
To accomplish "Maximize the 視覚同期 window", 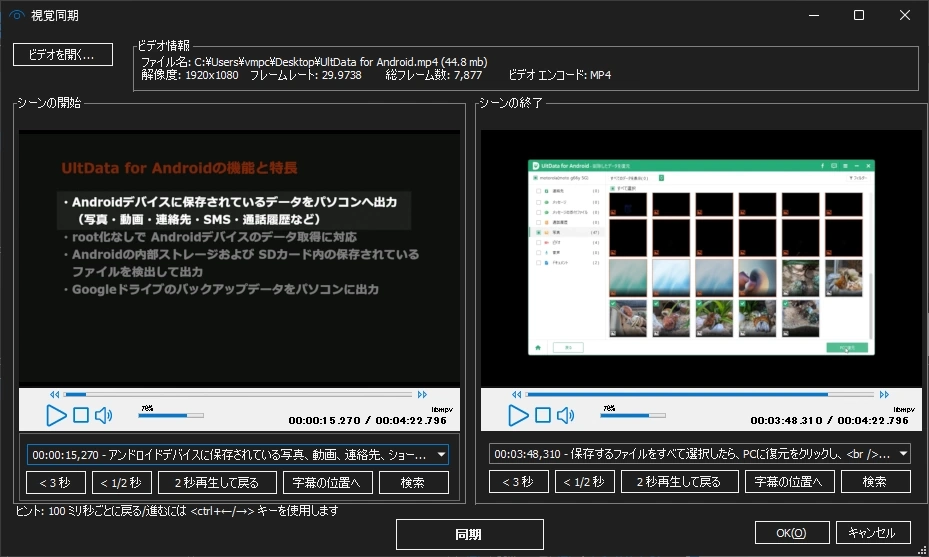I will coord(858,15).
